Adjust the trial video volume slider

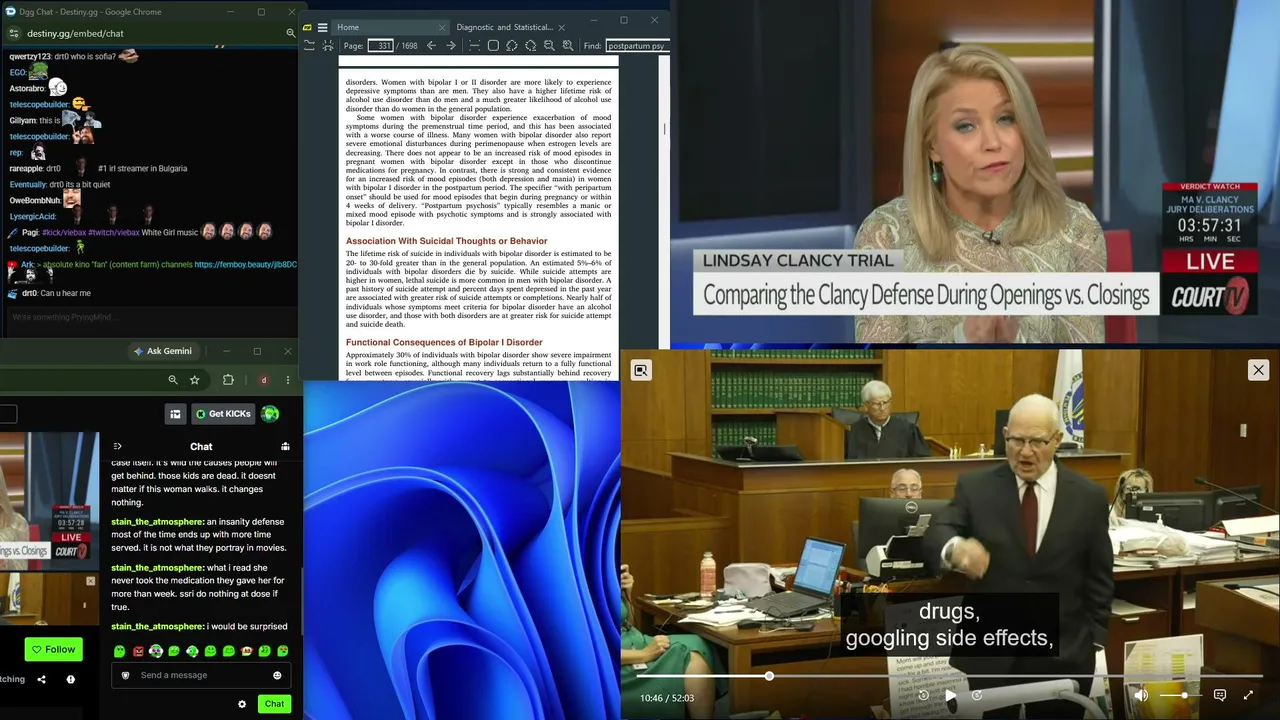point(1179,695)
